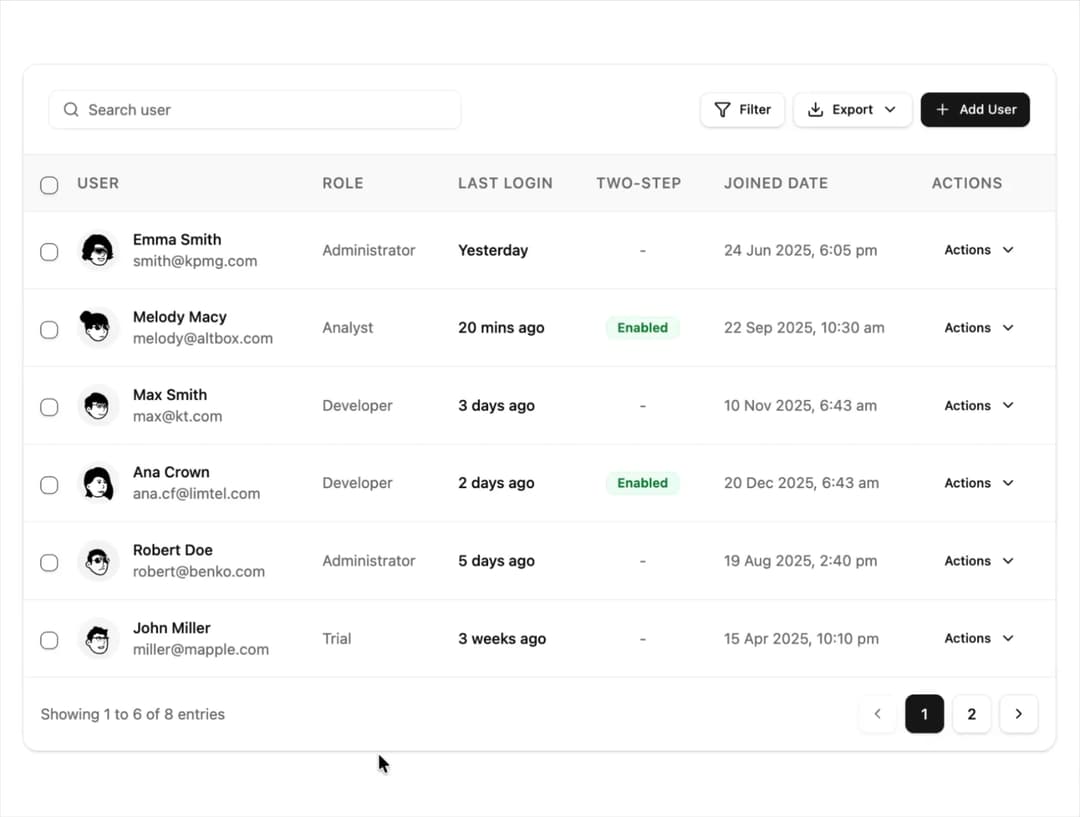Image resolution: width=1080 pixels, height=817 pixels.
Task: Open the Export dropdown
Action: (x=853, y=110)
